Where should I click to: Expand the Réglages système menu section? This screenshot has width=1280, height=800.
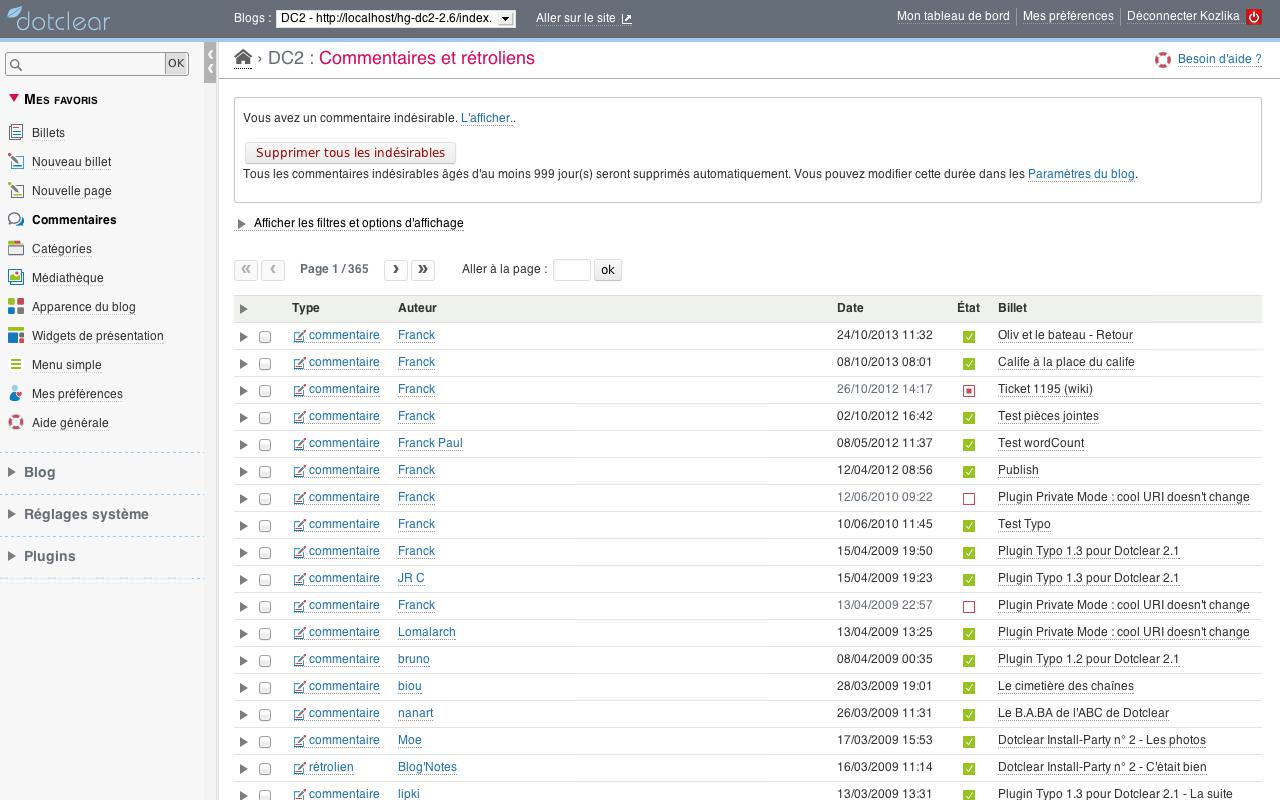tap(86, 514)
